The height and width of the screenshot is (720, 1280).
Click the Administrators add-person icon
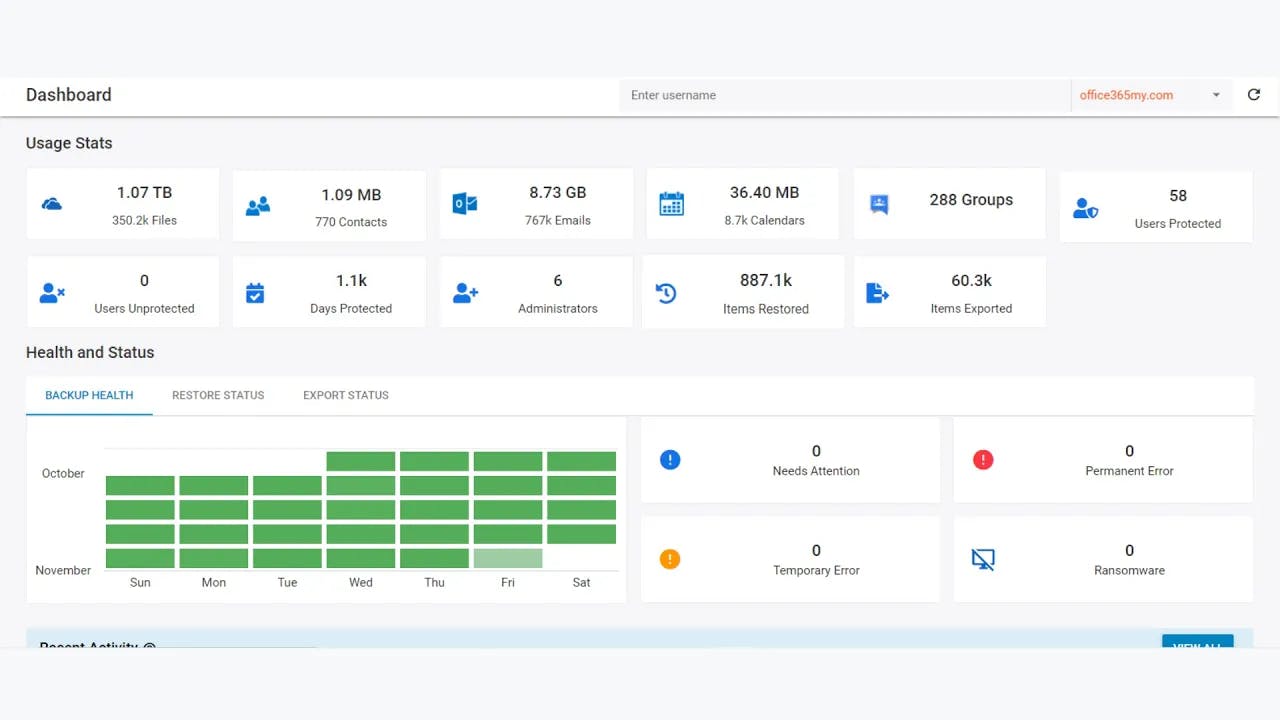pyautogui.click(x=465, y=291)
